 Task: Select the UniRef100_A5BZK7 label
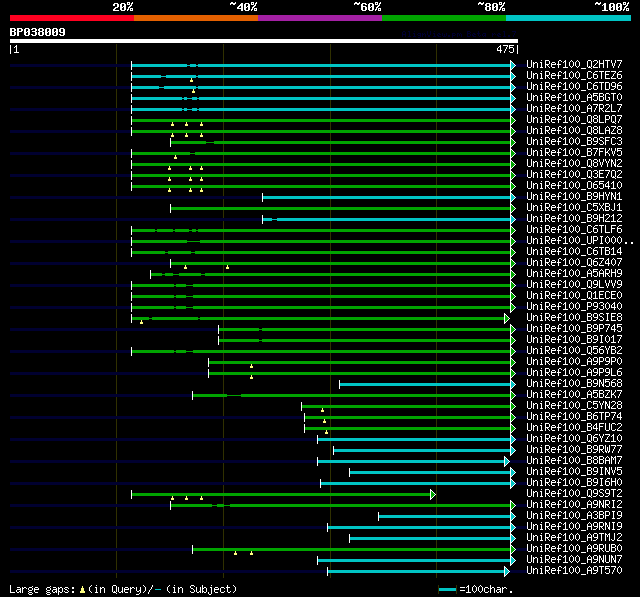574,395
